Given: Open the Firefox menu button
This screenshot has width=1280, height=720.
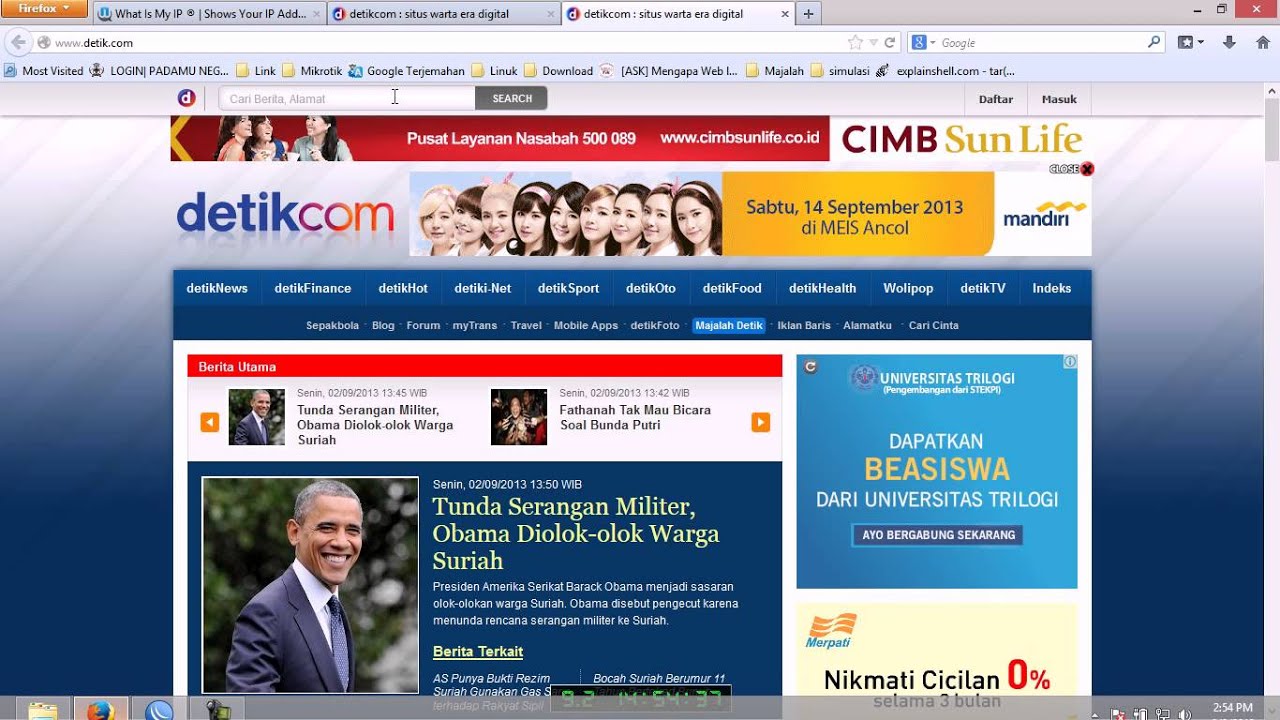Looking at the screenshot, I should [45, 9].
